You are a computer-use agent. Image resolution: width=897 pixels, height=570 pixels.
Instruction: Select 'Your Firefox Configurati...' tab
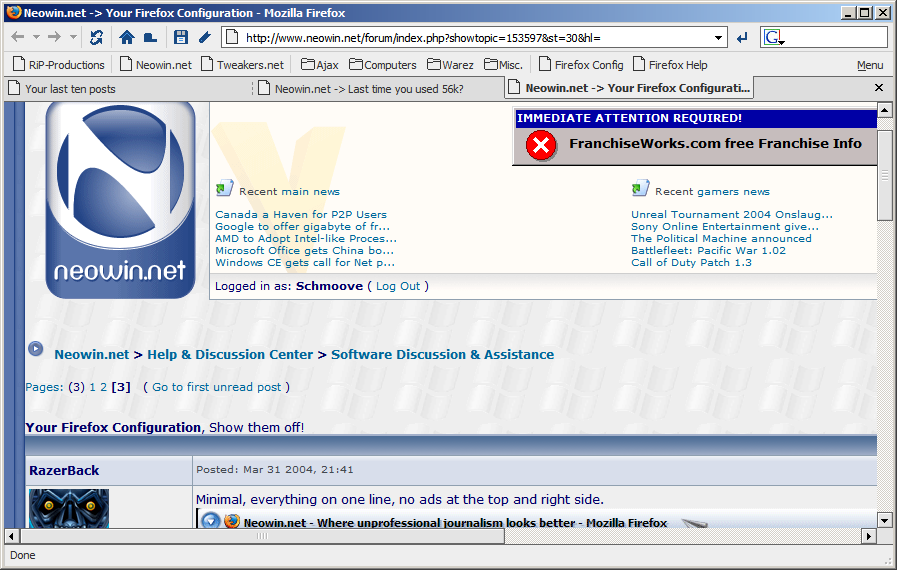pyautogui.click(x=630, y=88)
